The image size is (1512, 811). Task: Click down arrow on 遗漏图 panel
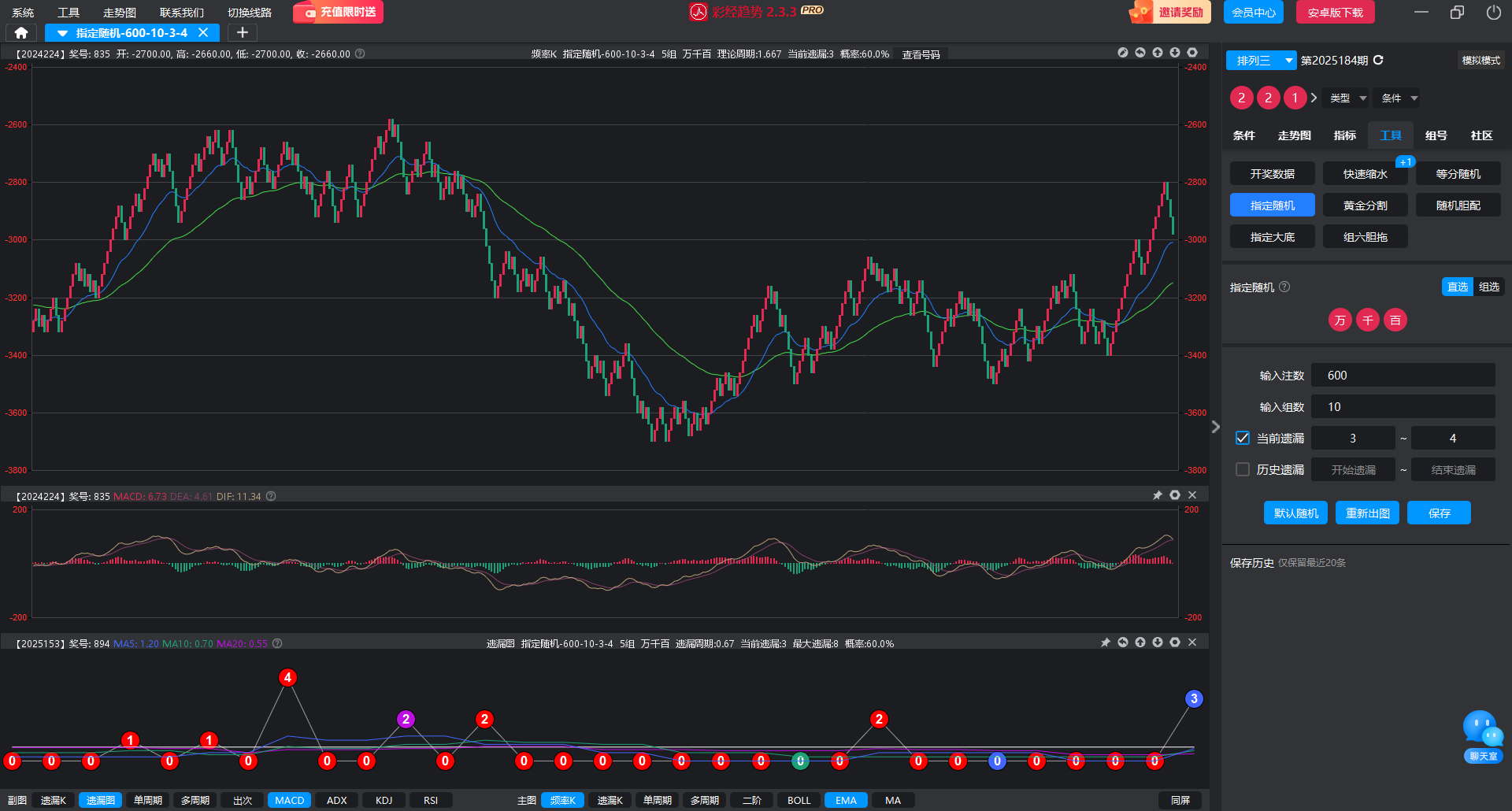click(x=1158, y=643)
